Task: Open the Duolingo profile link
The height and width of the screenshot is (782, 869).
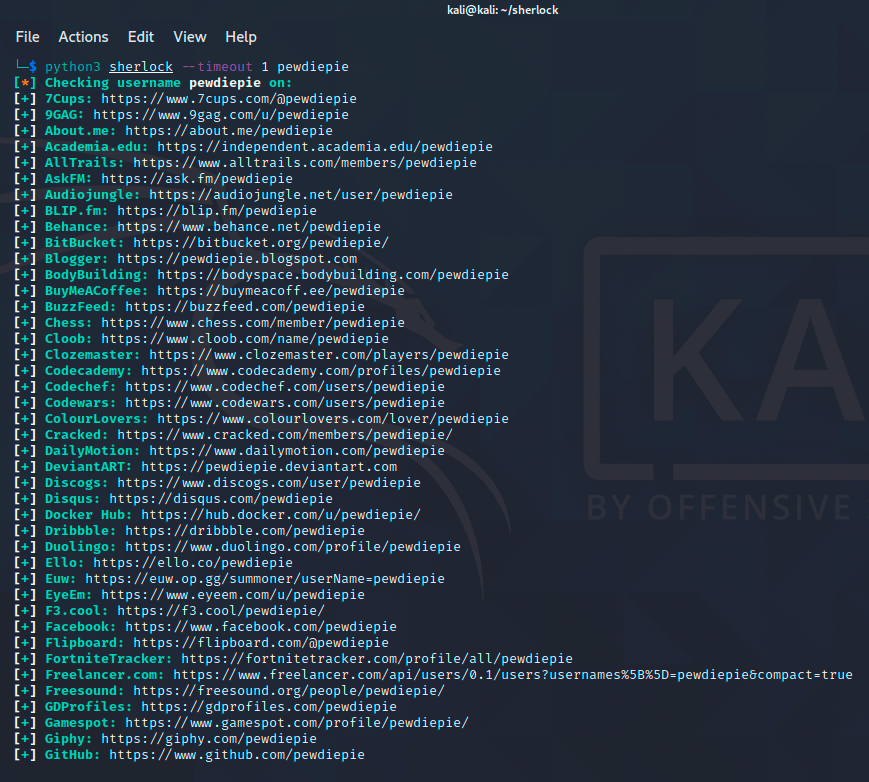Action: point(292,547)
